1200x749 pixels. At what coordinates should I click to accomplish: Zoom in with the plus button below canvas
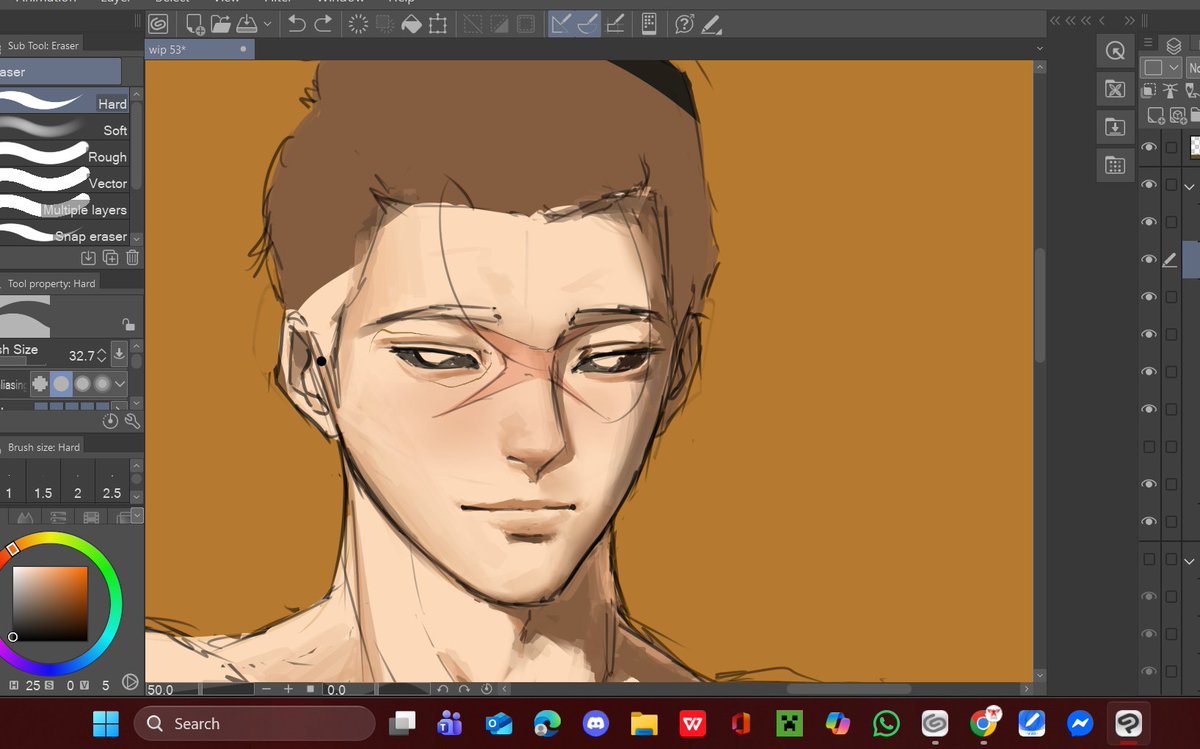point(288,689)
